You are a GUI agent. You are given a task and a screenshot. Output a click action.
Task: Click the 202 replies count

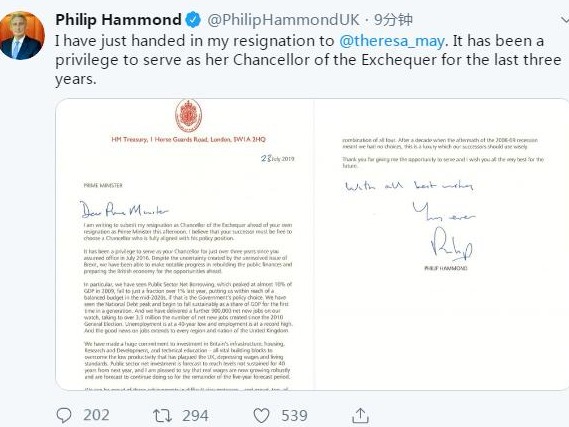click(x=97, y=415)
